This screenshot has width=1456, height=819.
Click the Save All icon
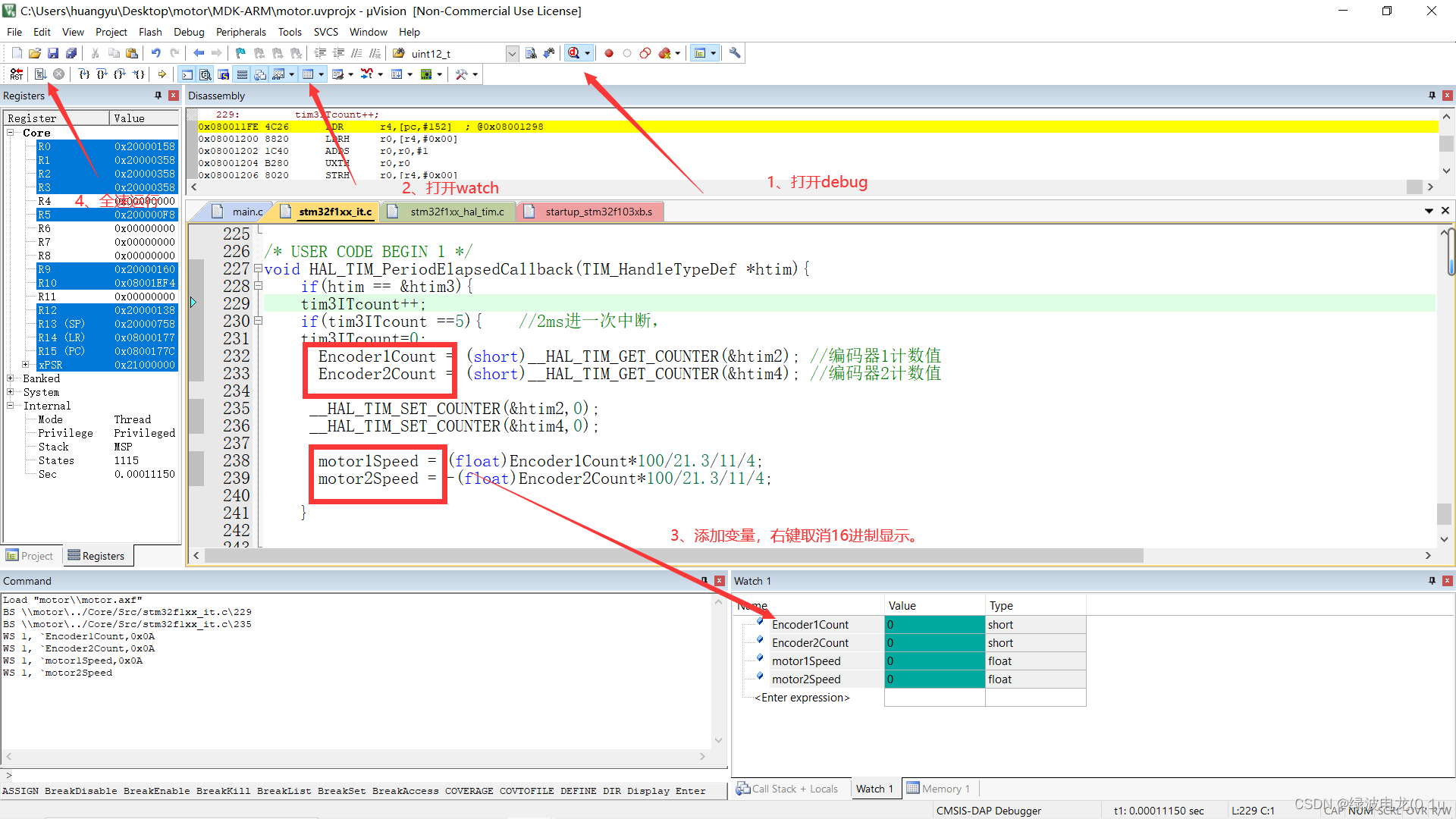[x=71, y=53]
